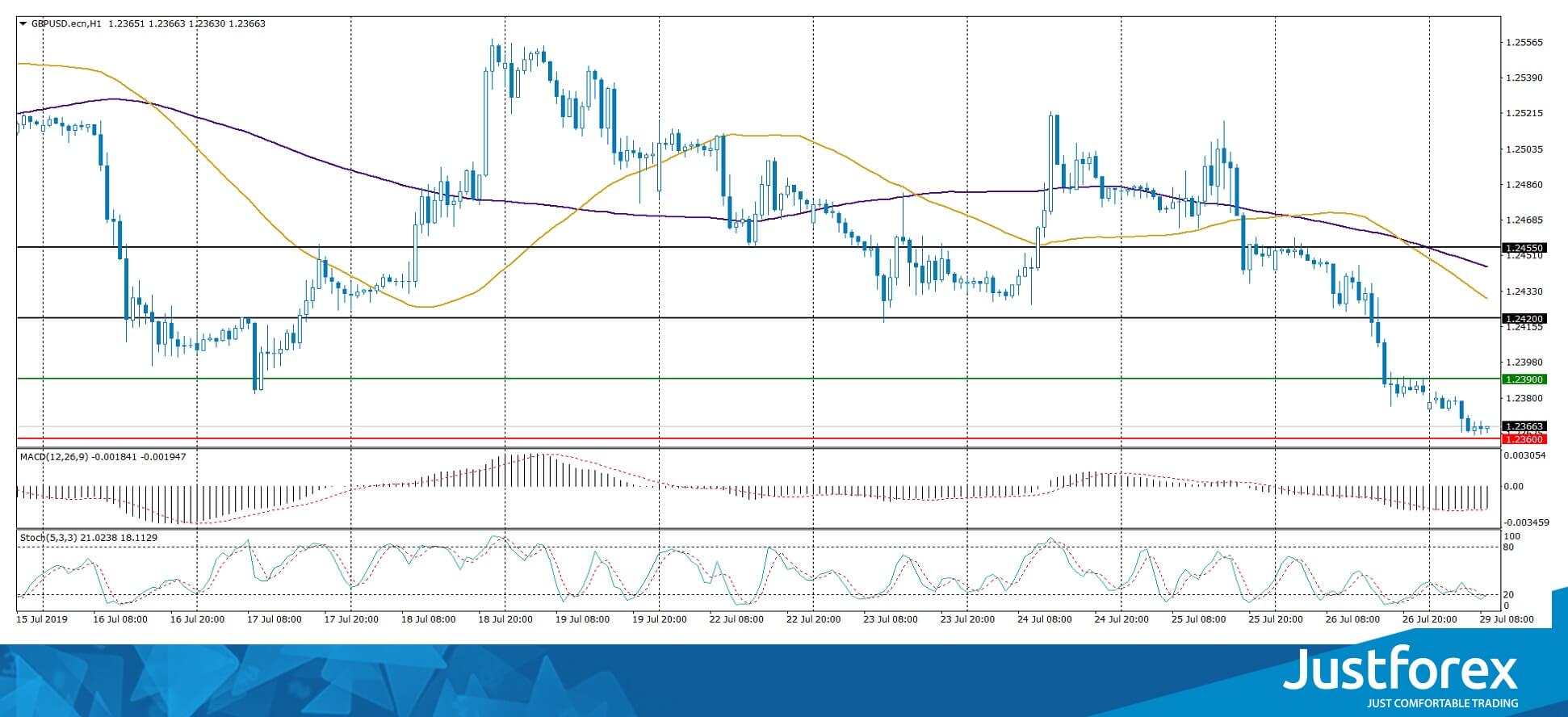Click the 1.23800 price axis label

pos(1524,398)
